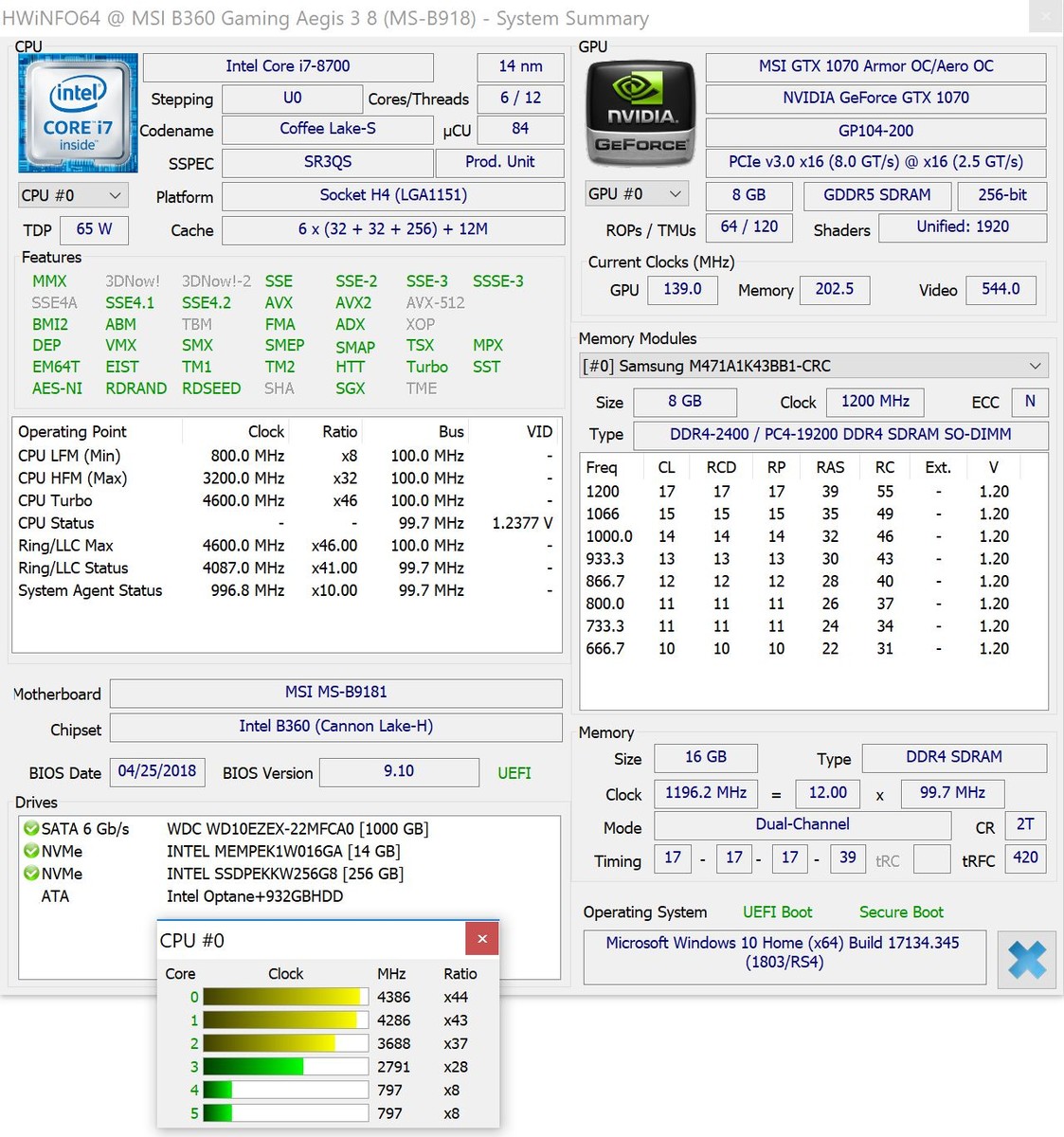Click the 1.2377 V CPU status VID value

tap(522, 524)
